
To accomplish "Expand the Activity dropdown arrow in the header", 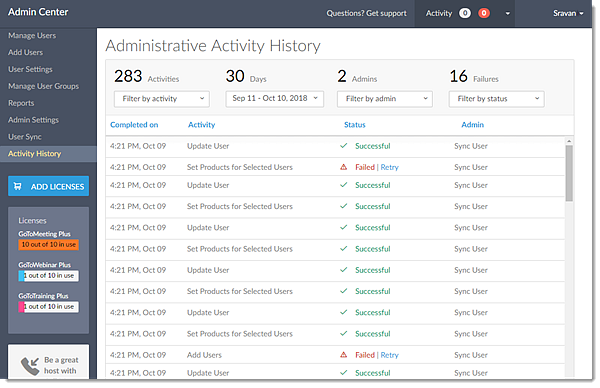I will (507, 14).
